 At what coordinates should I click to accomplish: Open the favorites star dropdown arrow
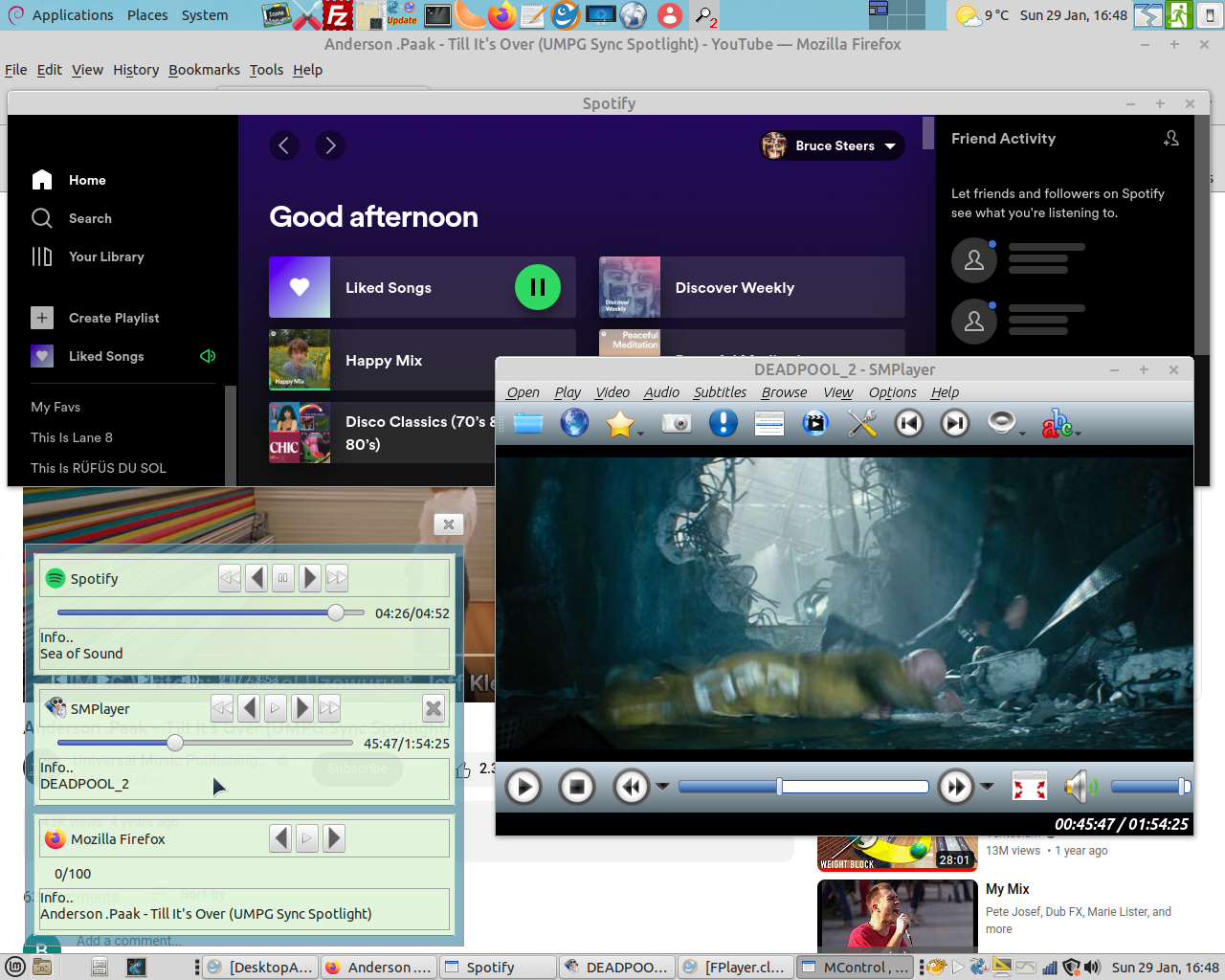tap(640, 434)
